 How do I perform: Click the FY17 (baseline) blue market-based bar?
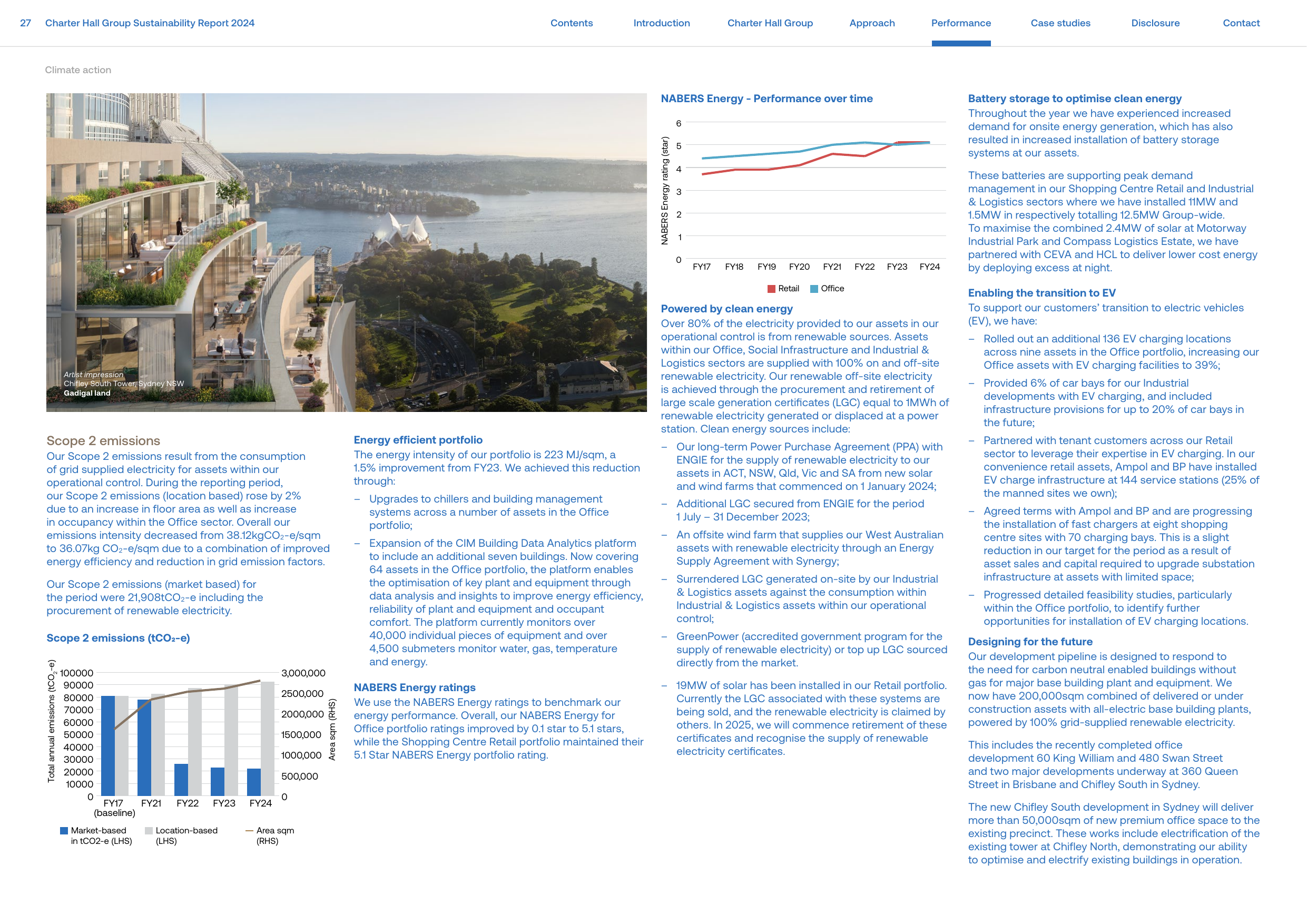pos(107,746)
